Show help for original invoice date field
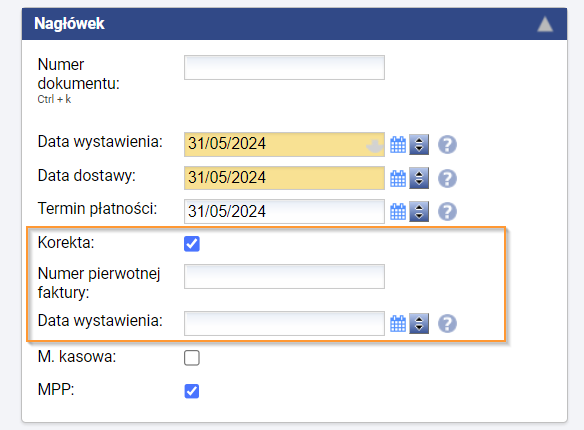This screenshot has height=430, width=584. coord(447,323)
